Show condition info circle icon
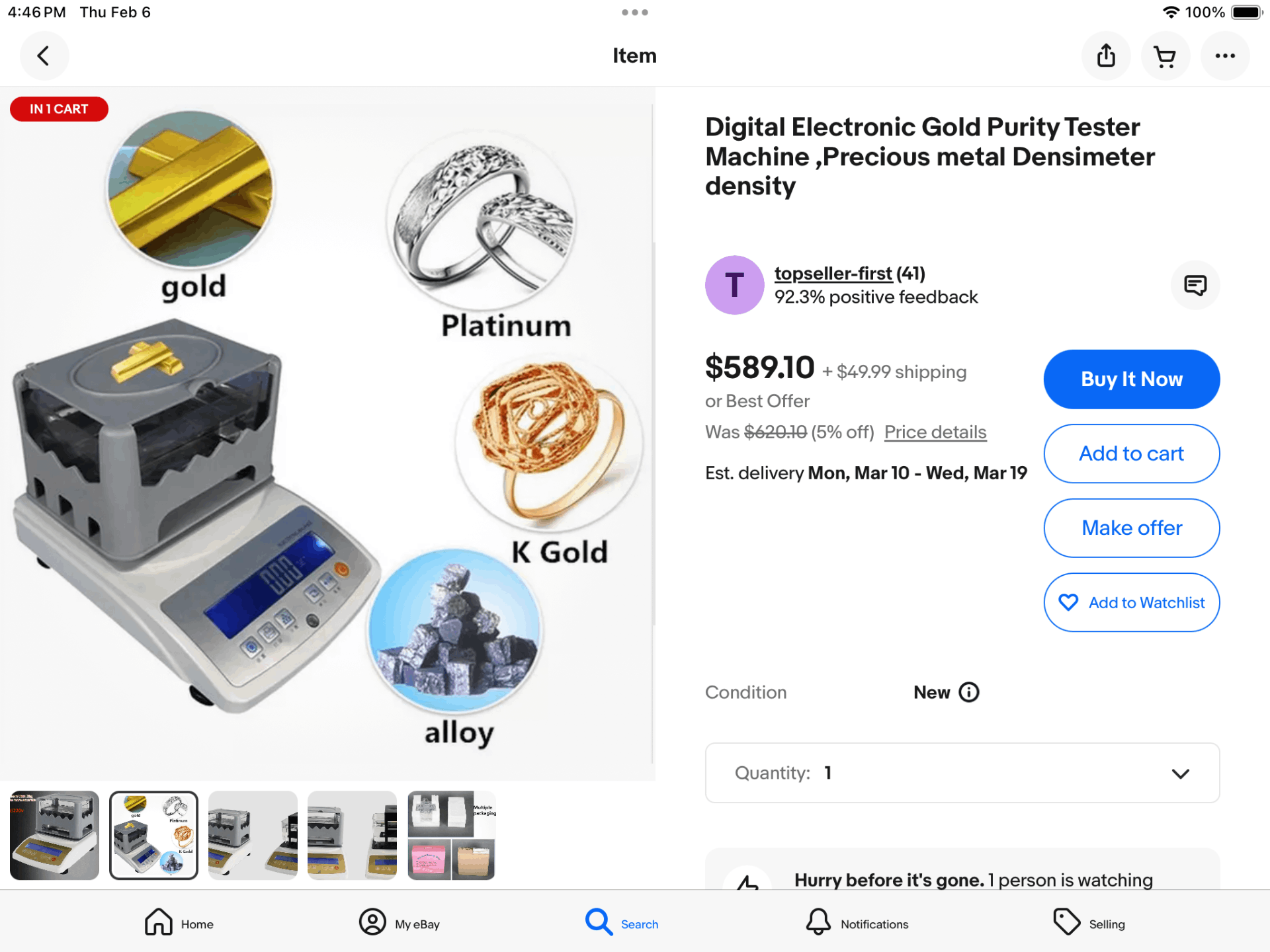Screen dimensions: 1270x952 click(x=968, y=692)
